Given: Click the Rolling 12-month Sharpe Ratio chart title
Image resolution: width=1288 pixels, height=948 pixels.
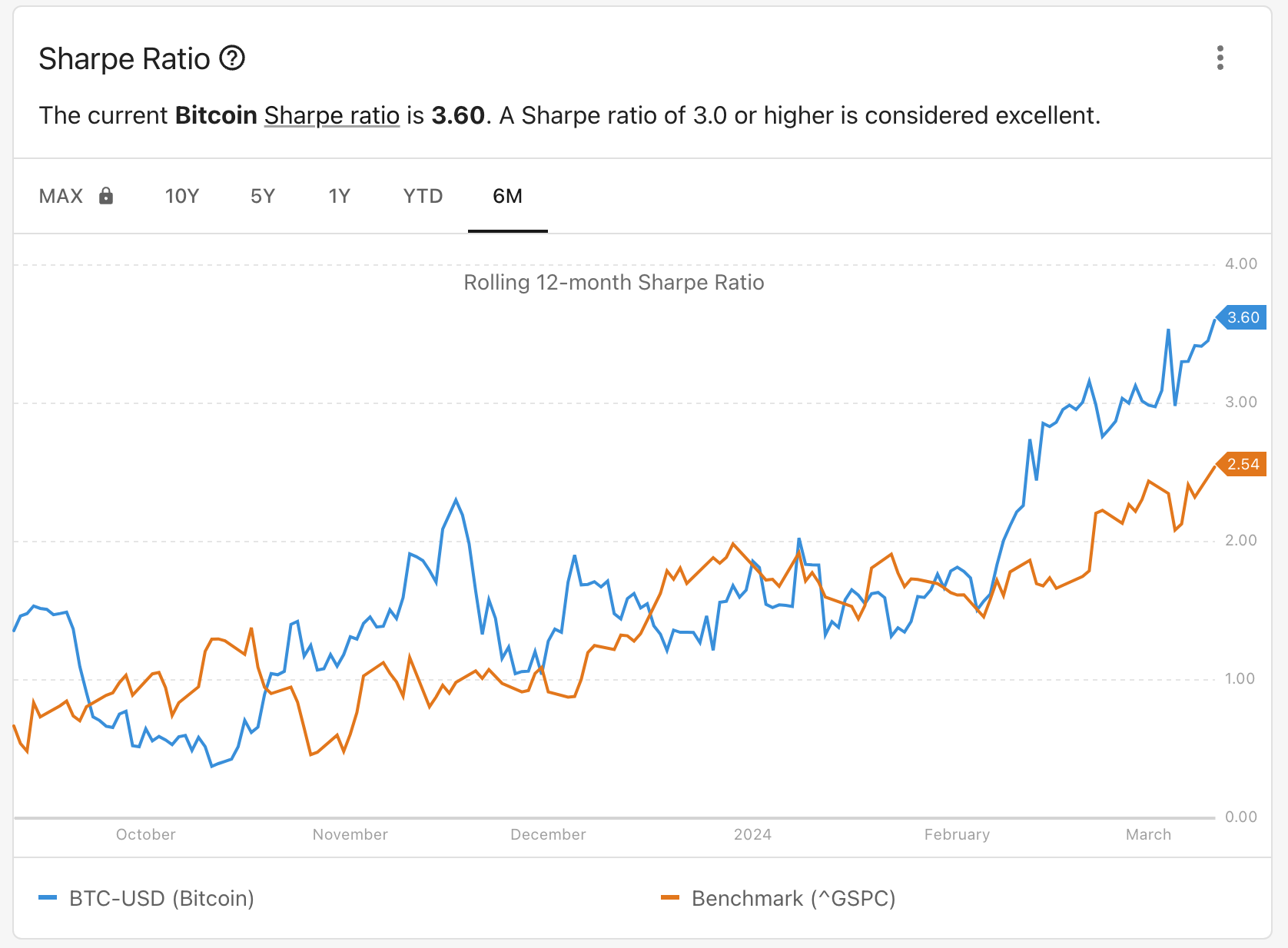Looking at the screenshot, I should (x=613, y=283).
